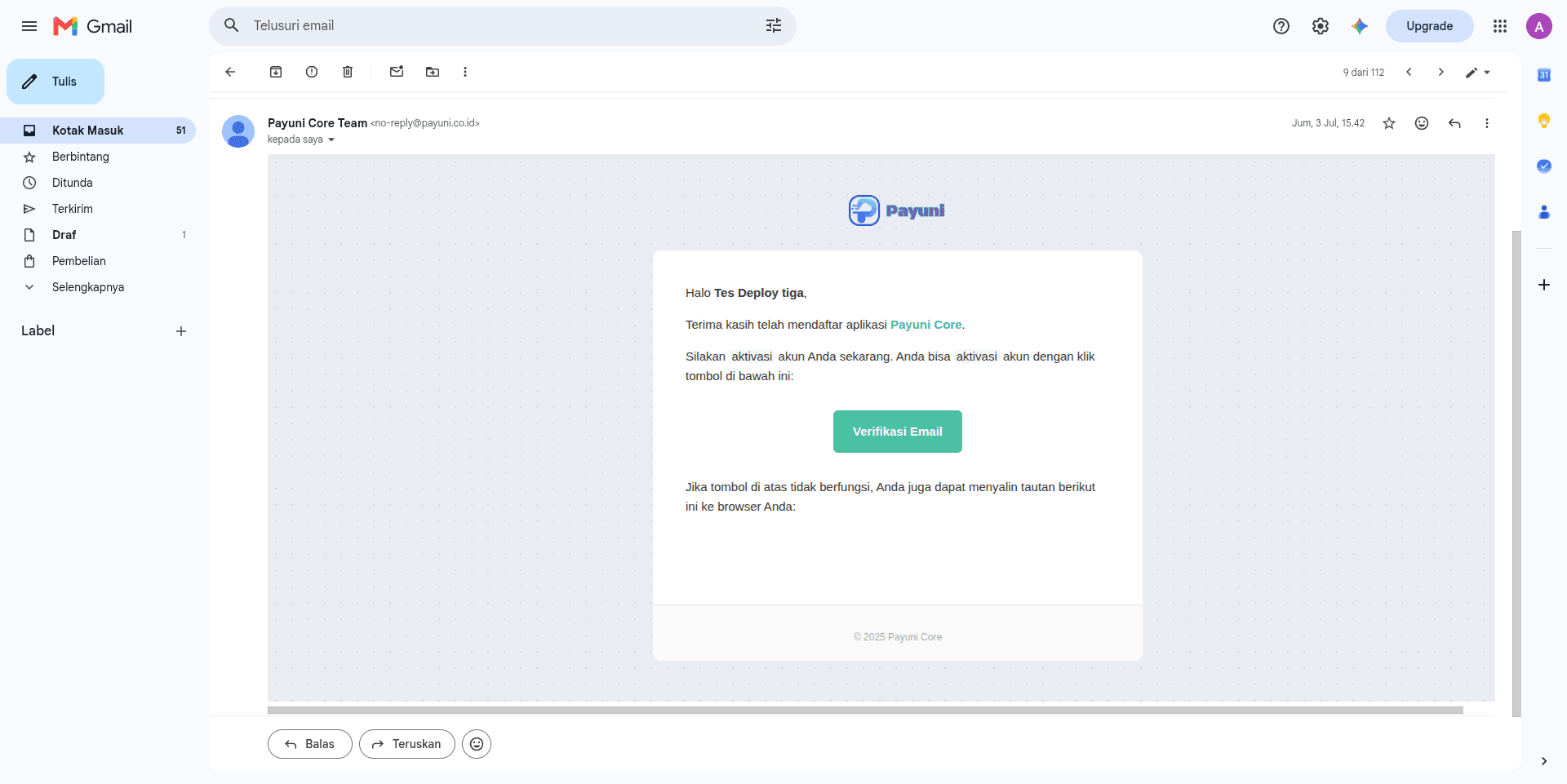Click the horizontal scrollbar under the email
This screenshot has width=1567, height=784.
865,711
